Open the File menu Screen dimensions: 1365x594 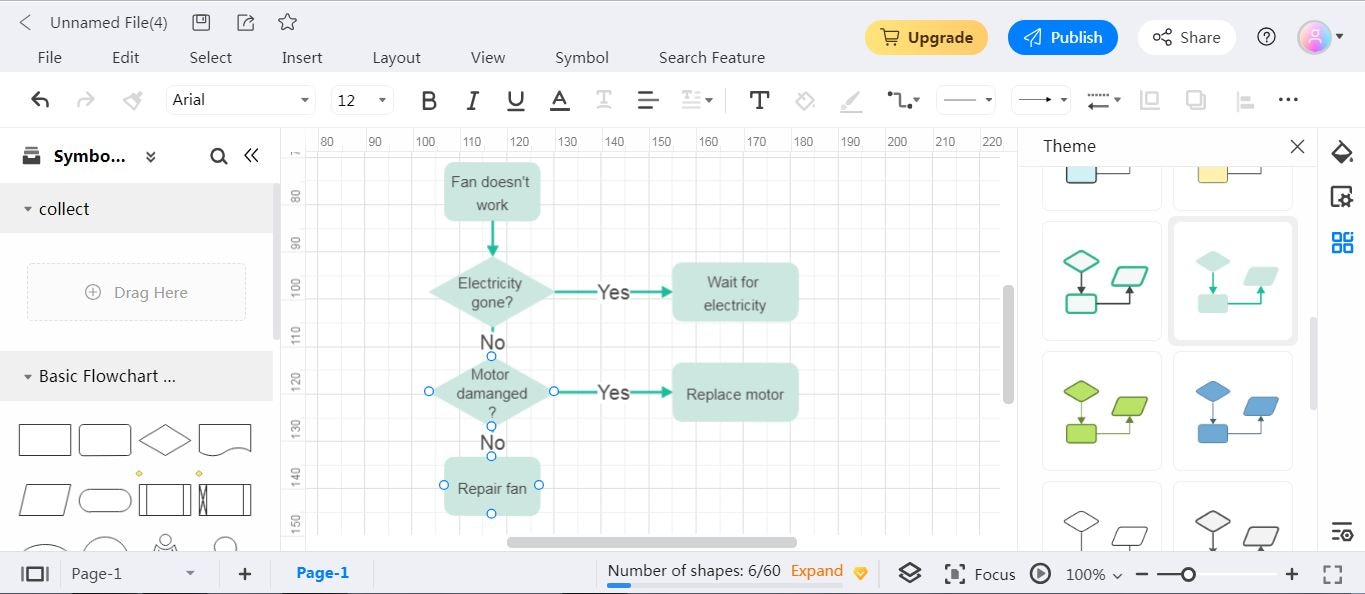[50, 58]
